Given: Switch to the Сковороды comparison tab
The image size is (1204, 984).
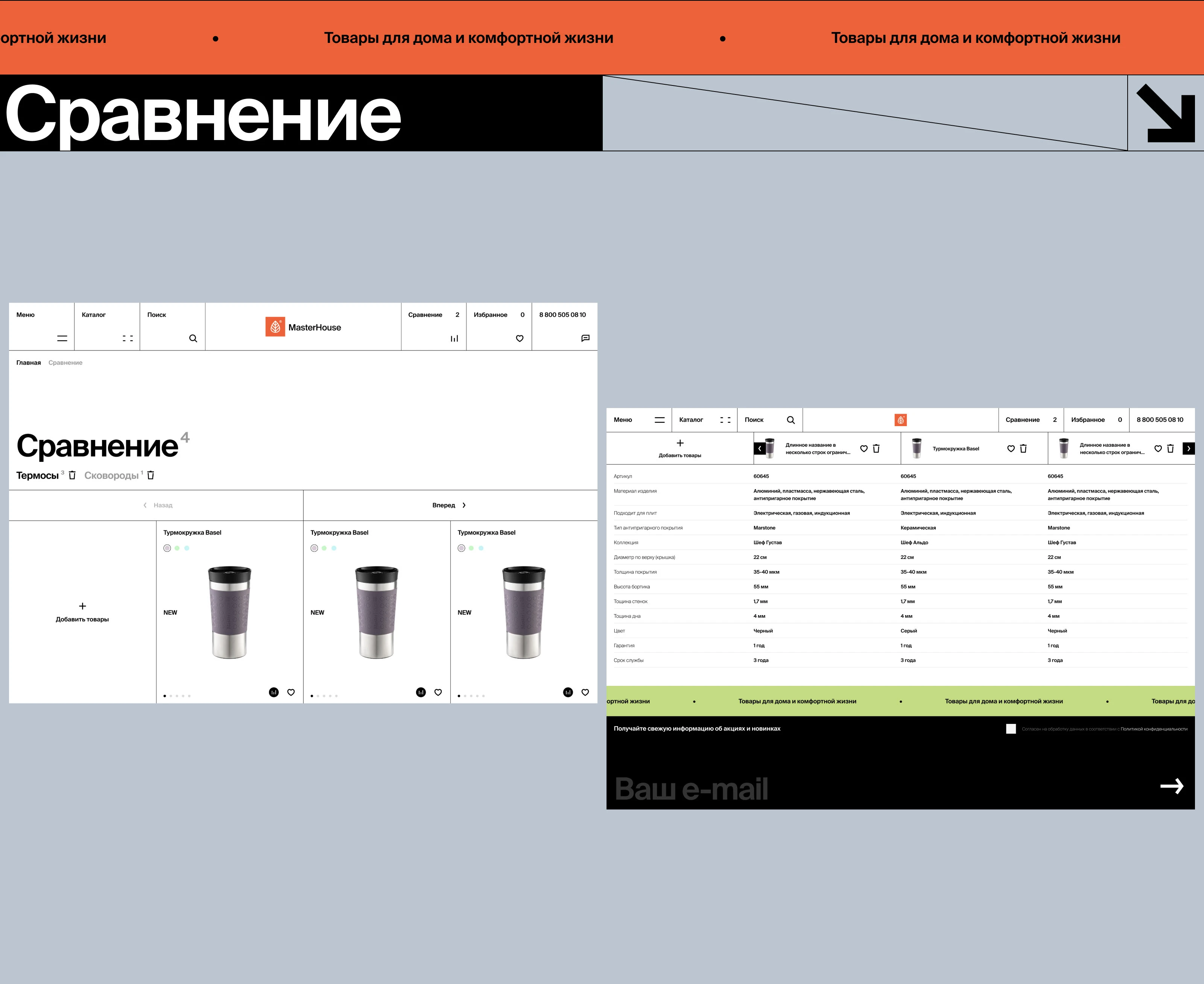Looking at the screenshot, I should 112,475.
